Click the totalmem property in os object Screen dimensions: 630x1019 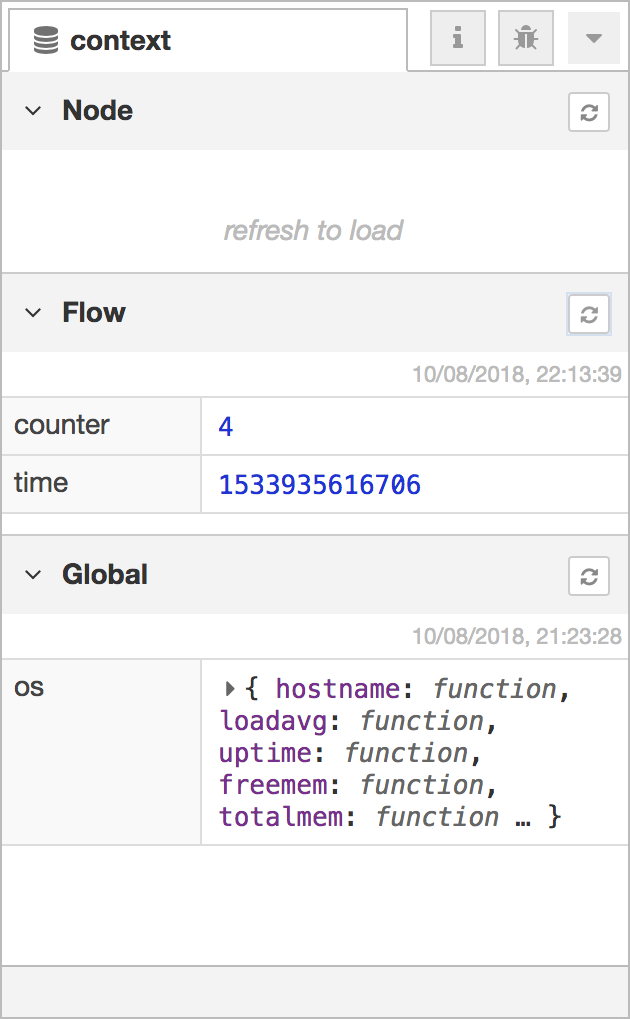[280, 817]
